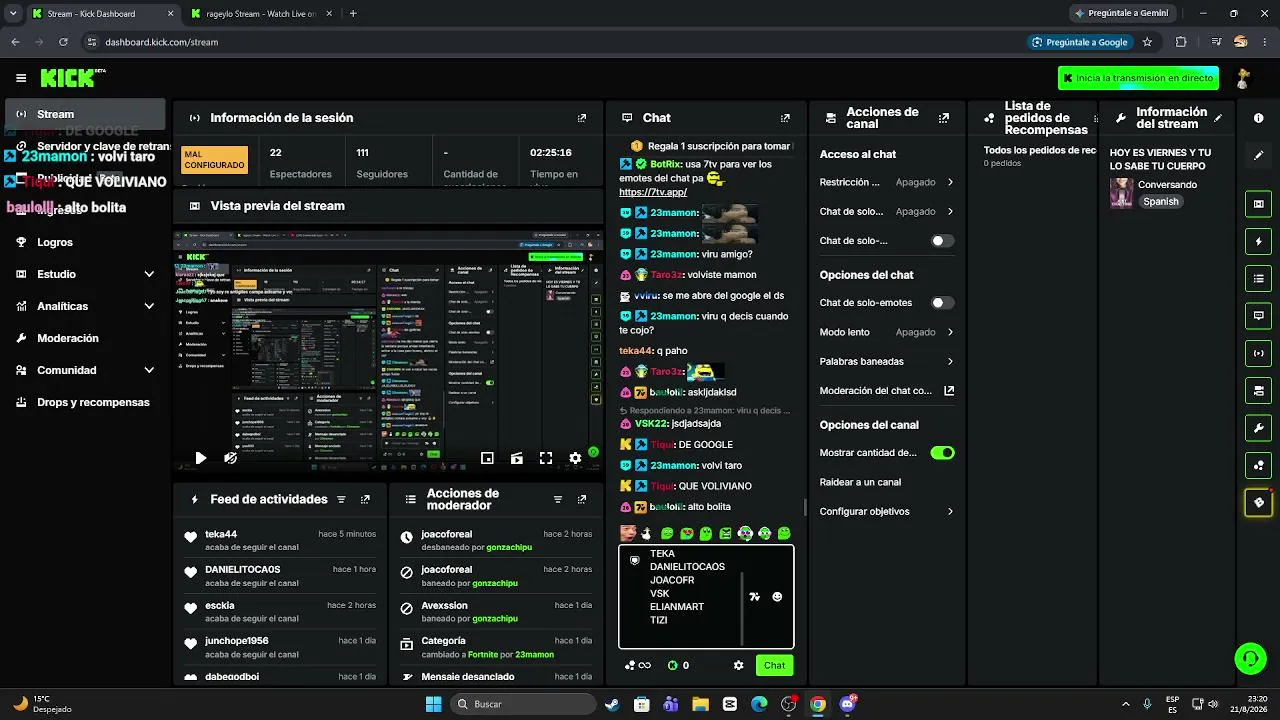Click the Spanish language tag
Screen dimensions: 1280x720
pyautogui.click(x=1161, y=202)
